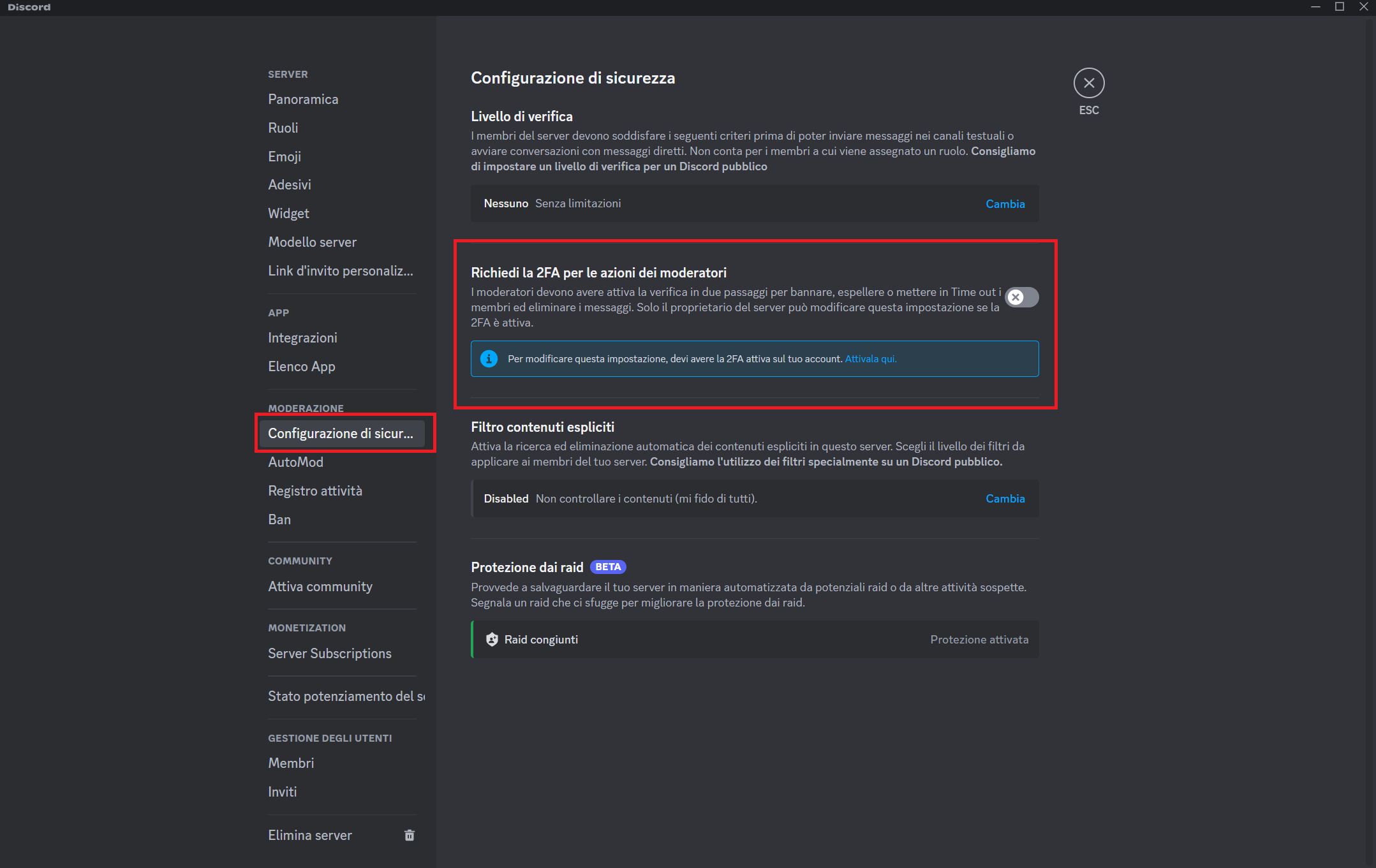Open the AutoMod moderation page
The height and width of the screenshot is (868, 1376).
pyautogui.click(x=295, y=462)
